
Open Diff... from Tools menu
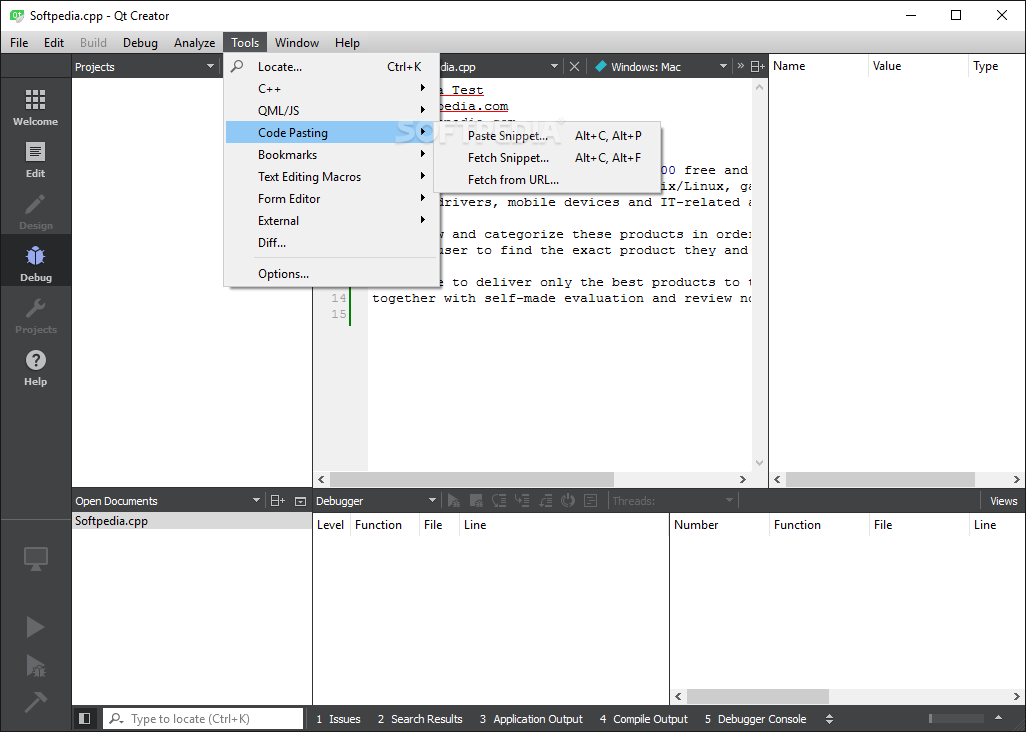pos(332,243)
